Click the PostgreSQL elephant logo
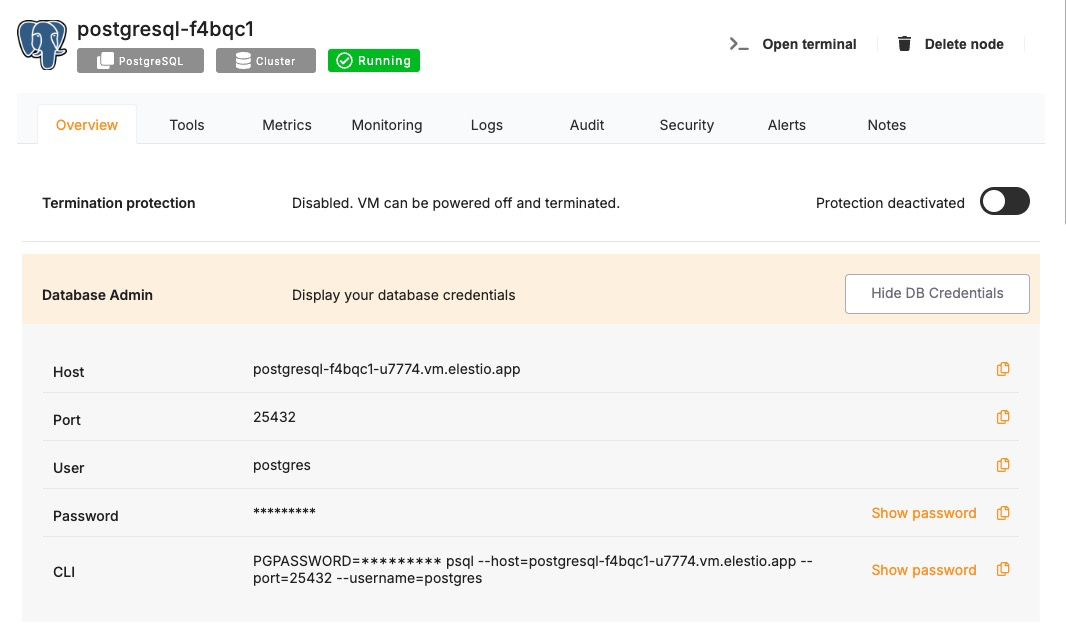The width and height of the screenshot is (1066, 633). (42, 44)
